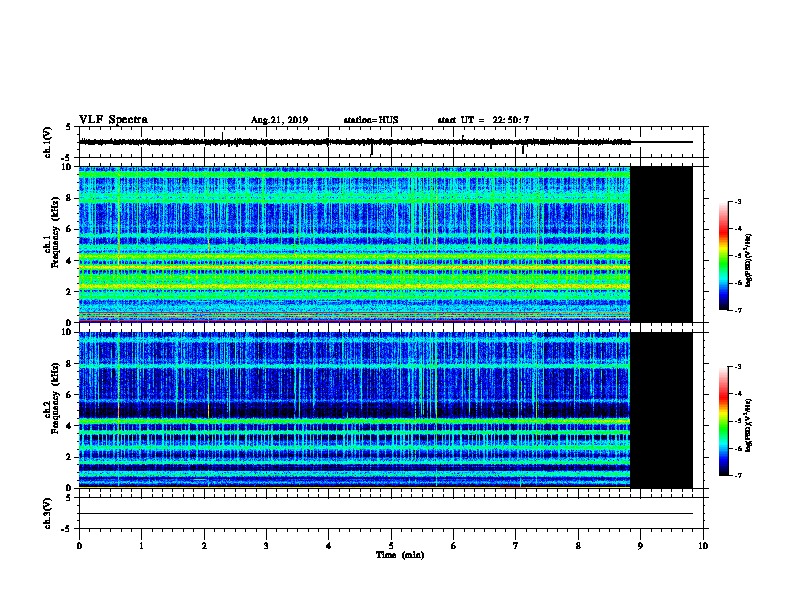Screen dimensions: 792x612
Task: Select the ch.1 color scale log(PSD) unit label
Action: point(748,260)
